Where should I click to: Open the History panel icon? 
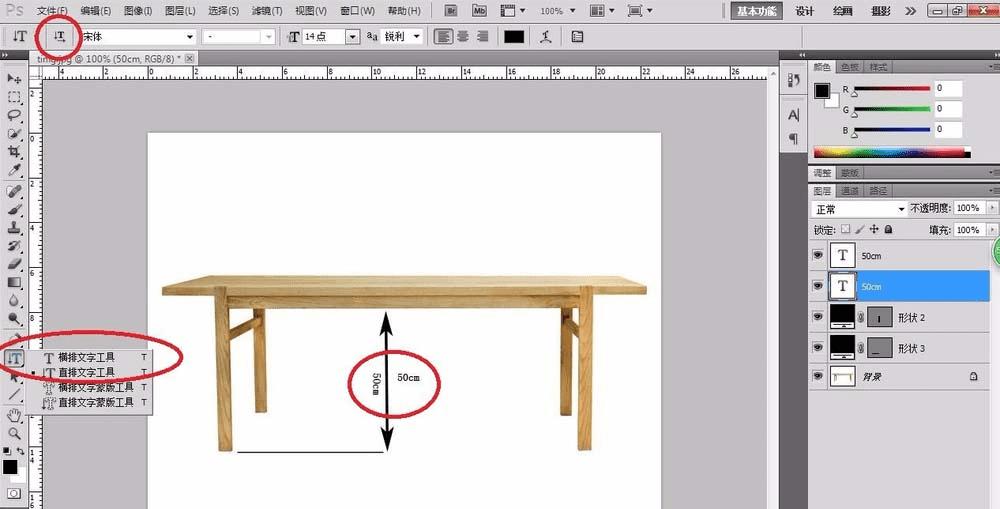793,80
